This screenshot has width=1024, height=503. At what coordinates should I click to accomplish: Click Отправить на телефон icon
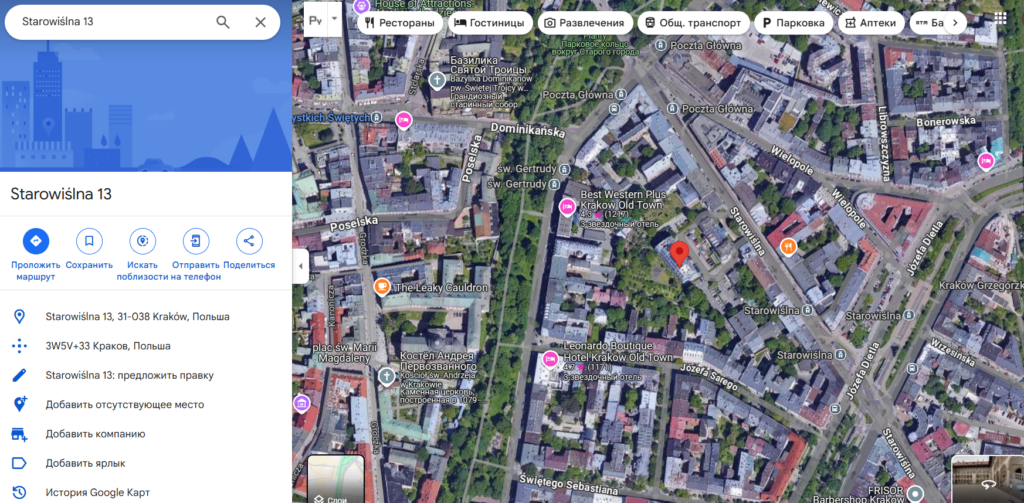coord(196,241)
